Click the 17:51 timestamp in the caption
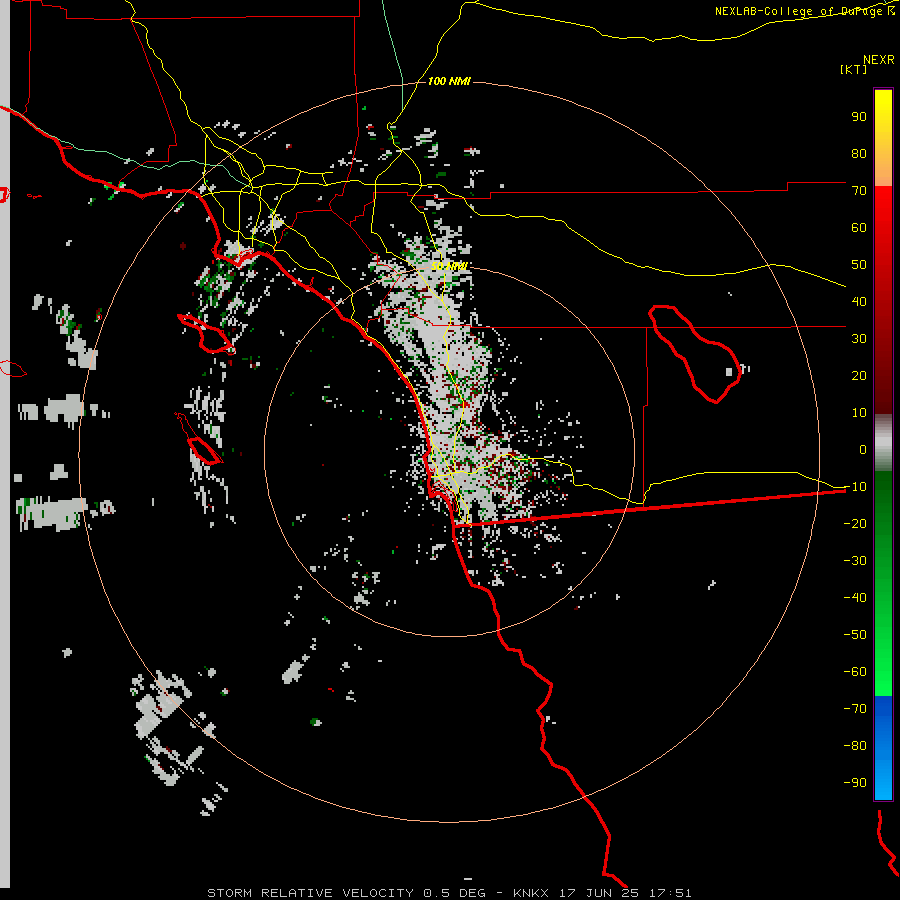Viewport: 900px width, 900px height. (x=670, y=893)
